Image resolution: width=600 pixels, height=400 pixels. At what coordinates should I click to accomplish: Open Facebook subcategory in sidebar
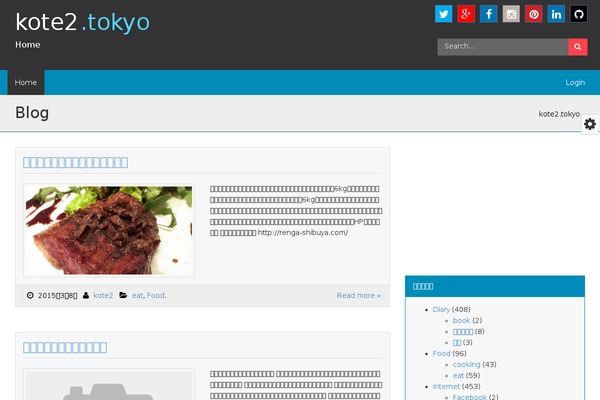pos(470,397)
